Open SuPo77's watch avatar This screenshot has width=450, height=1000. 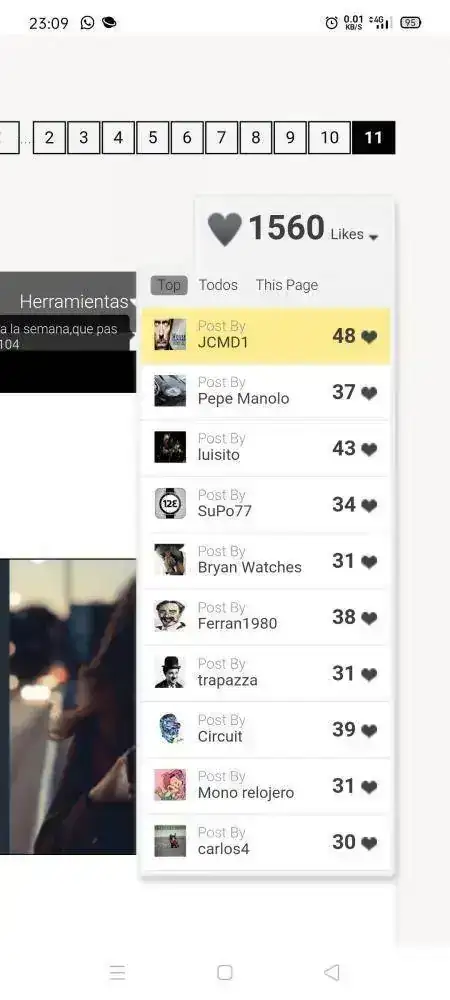click(170, 503)
